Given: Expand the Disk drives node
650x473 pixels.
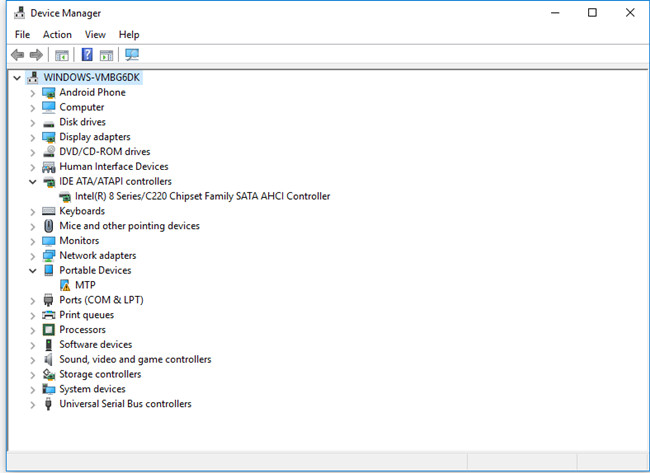Looking at the screenshot, I should [33, 123].
